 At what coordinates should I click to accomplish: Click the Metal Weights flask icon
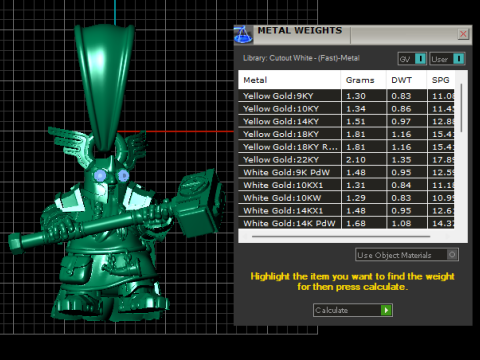click(244, 35)
